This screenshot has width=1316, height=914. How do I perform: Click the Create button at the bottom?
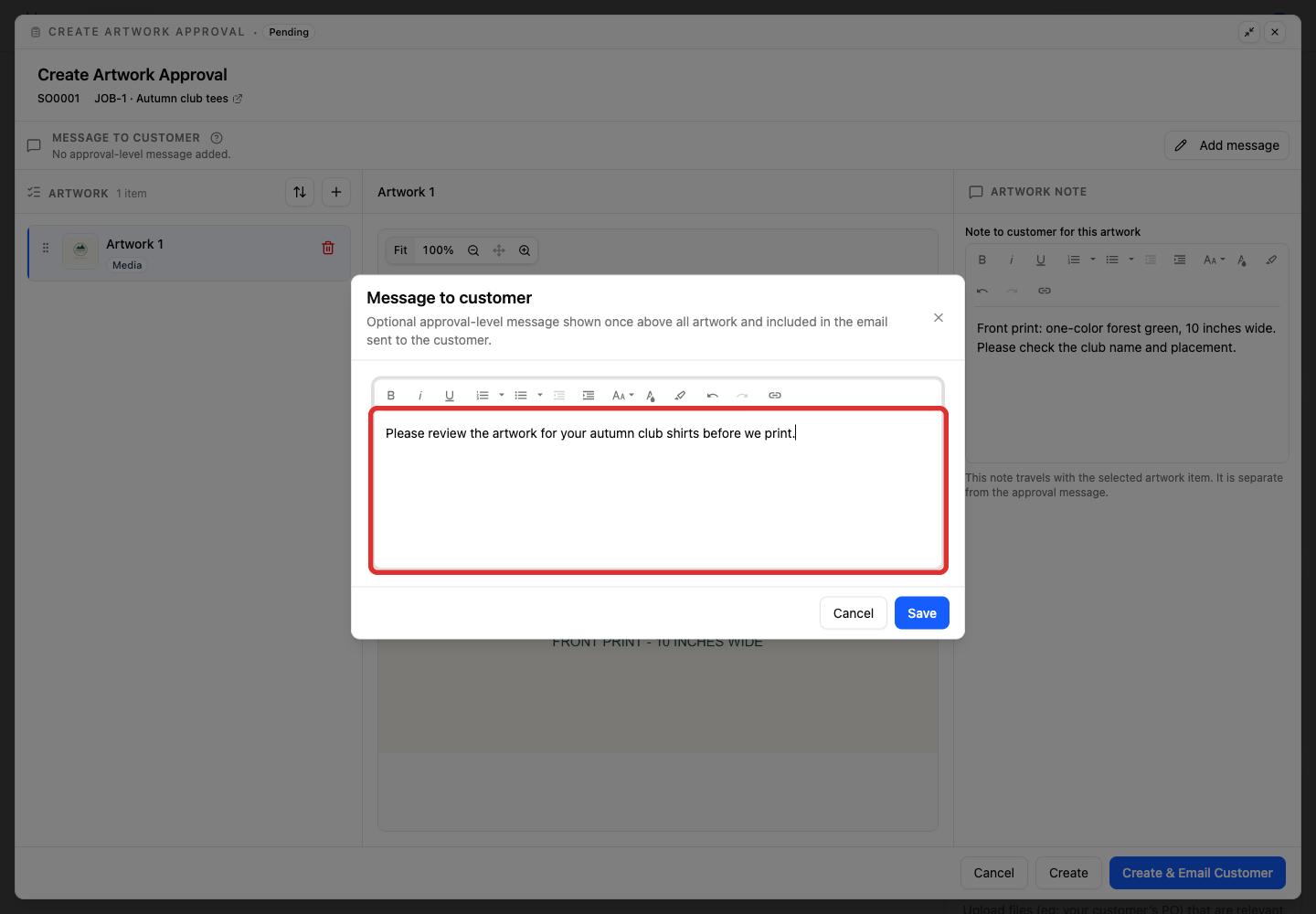tap(1068, 873)
